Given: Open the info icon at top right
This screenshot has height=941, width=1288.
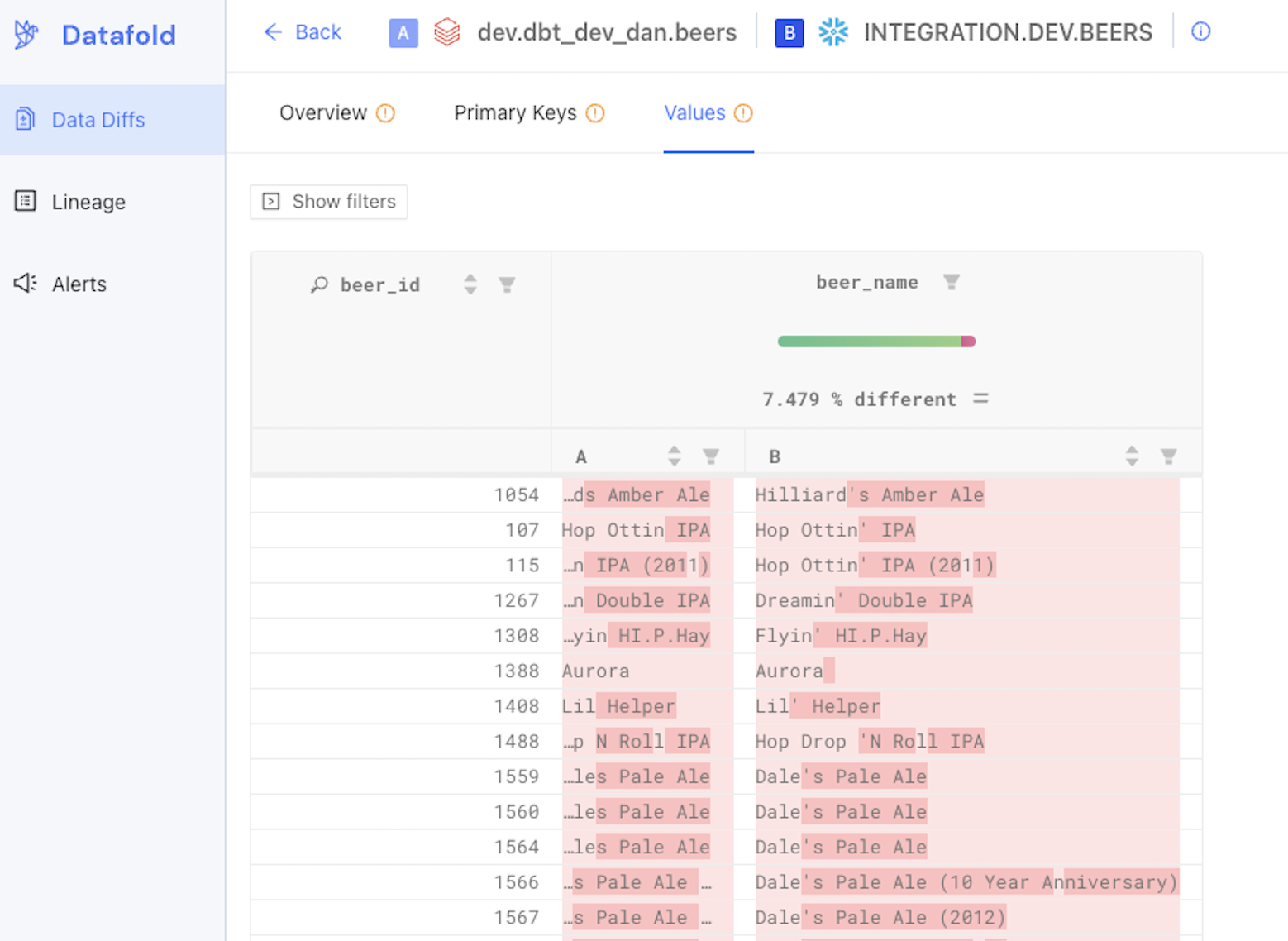Looking at the screenshot, I should [x=1200, y=31].
